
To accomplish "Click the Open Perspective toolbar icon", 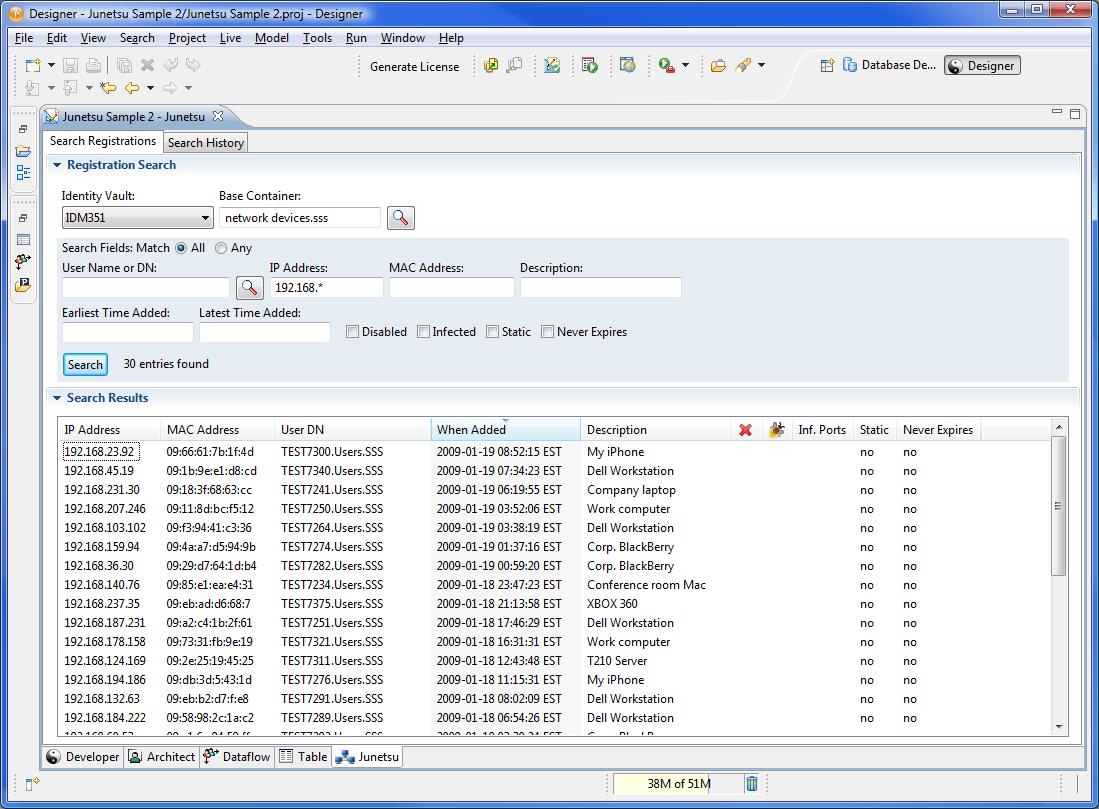I will (827, 66).
